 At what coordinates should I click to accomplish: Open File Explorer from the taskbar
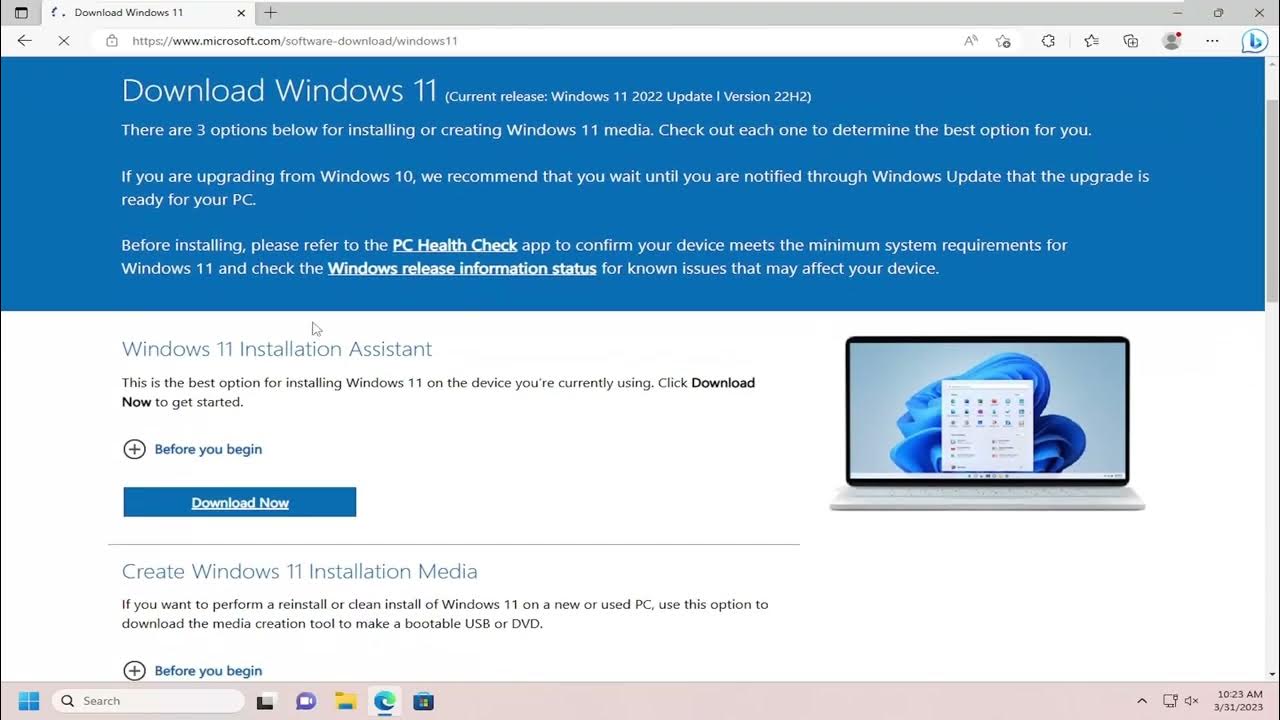point(345,701)
